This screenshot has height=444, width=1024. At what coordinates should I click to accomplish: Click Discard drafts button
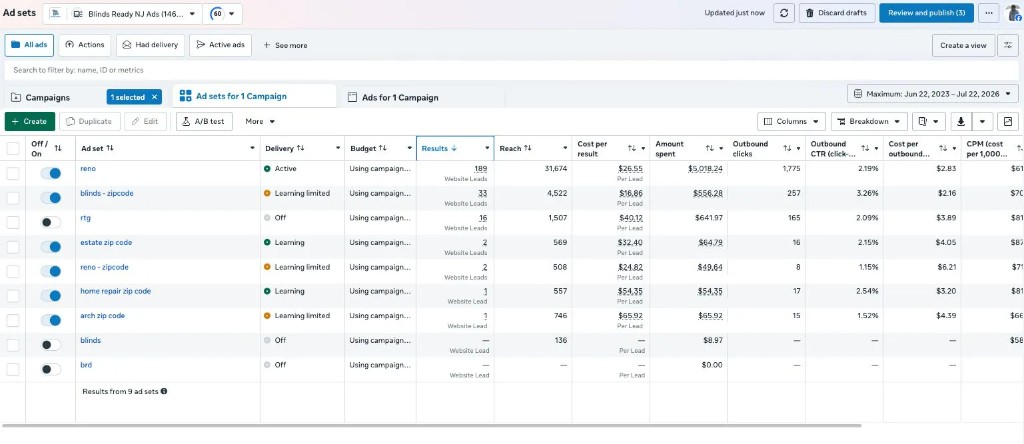click(x=837, y=13)
